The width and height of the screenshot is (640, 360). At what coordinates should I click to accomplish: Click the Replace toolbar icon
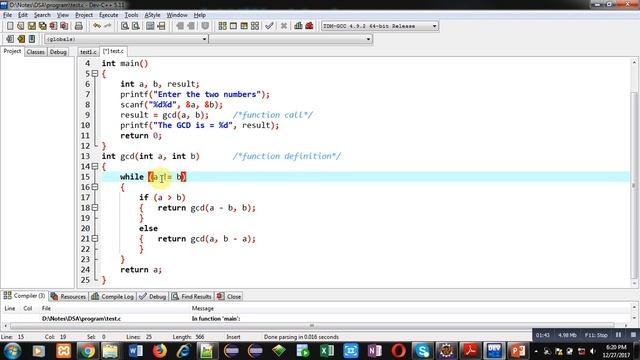tap(136, 26)
